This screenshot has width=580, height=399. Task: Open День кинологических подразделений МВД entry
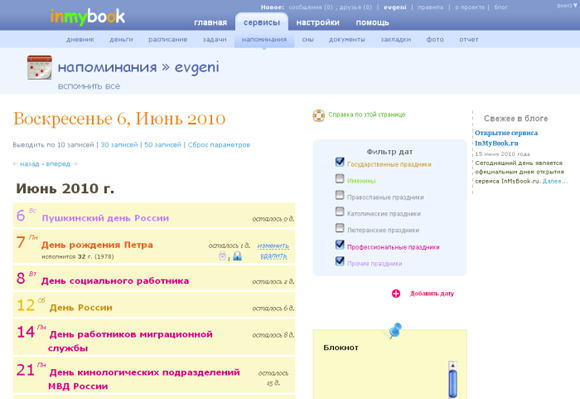(144, 379)
